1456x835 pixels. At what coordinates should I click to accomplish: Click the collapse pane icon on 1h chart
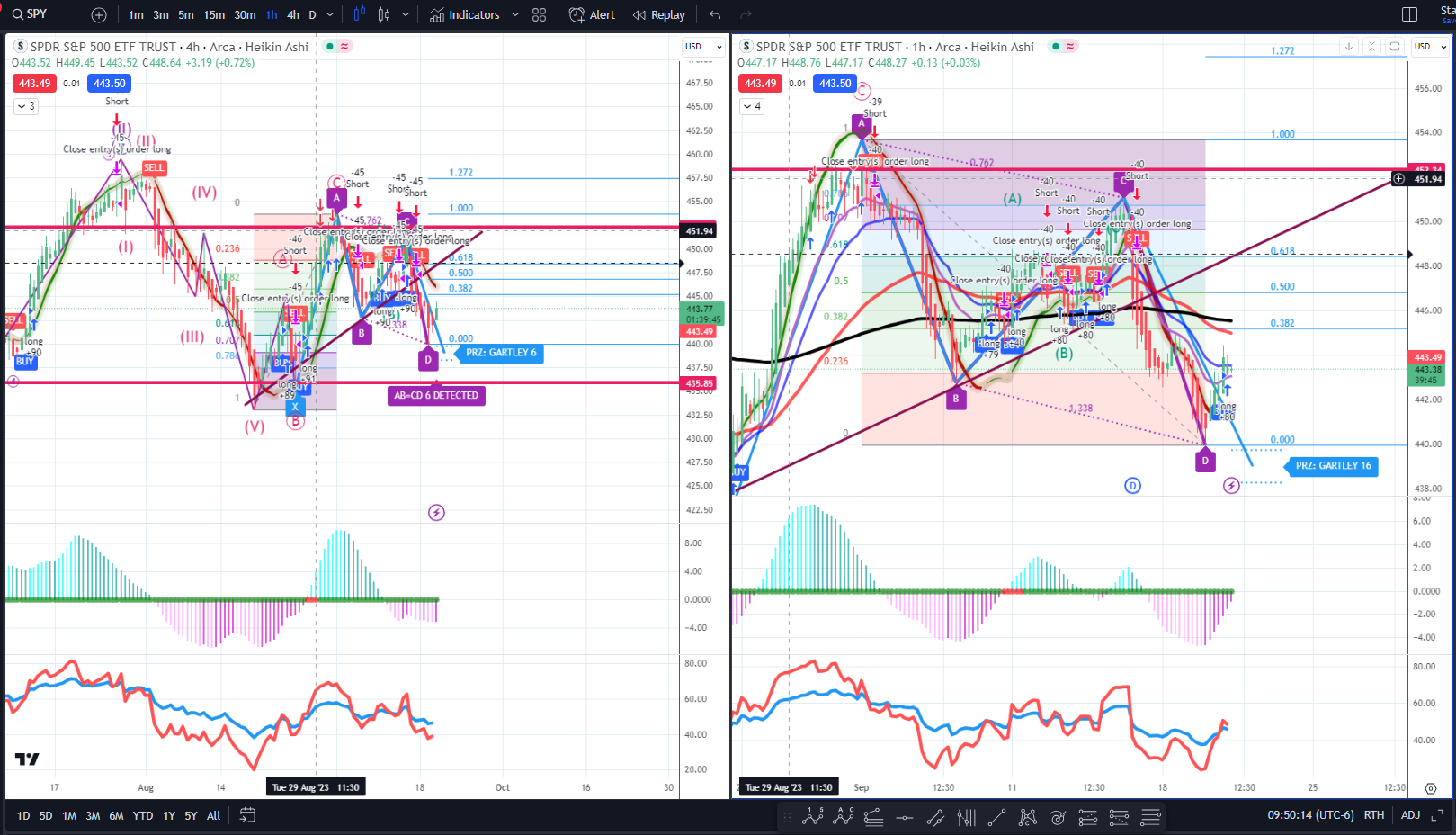point(1371,47)
